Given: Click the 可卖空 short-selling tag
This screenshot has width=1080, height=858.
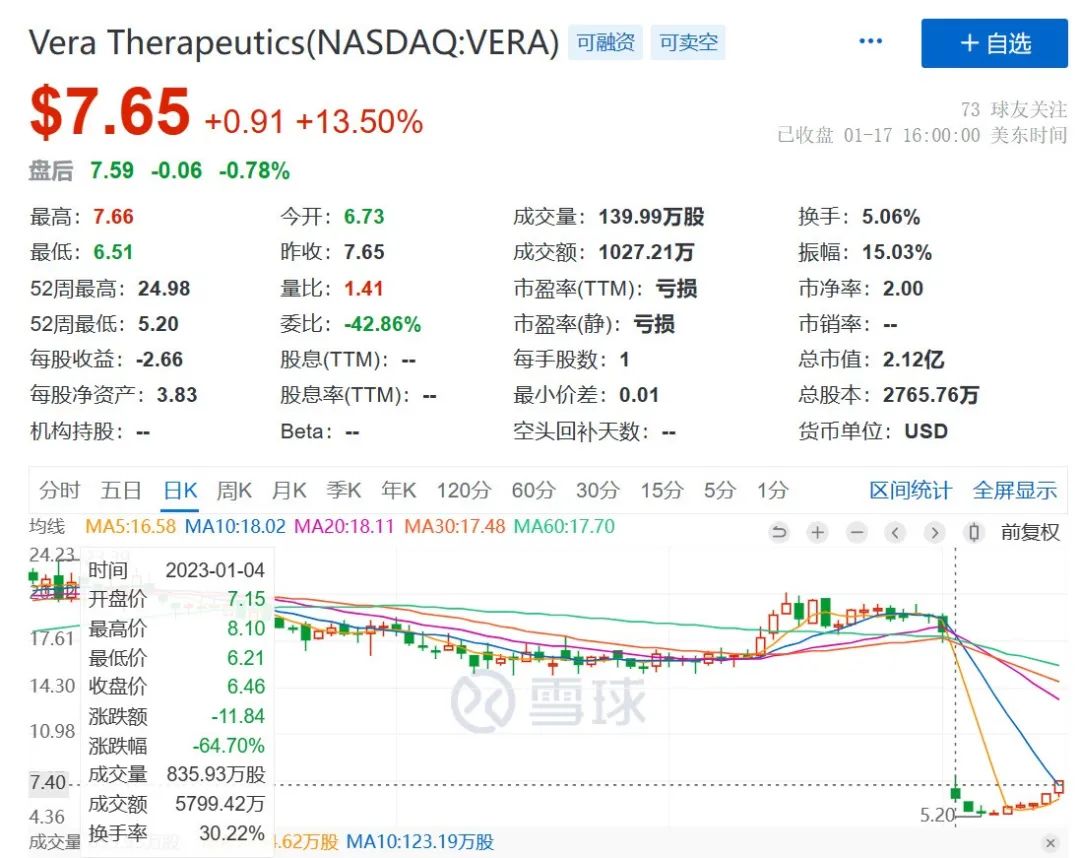Looking at the screenshot, I should coord(688,43).
